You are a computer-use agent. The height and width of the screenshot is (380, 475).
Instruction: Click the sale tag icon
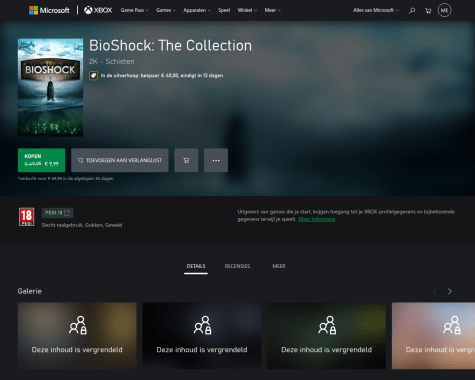(93, 76)
